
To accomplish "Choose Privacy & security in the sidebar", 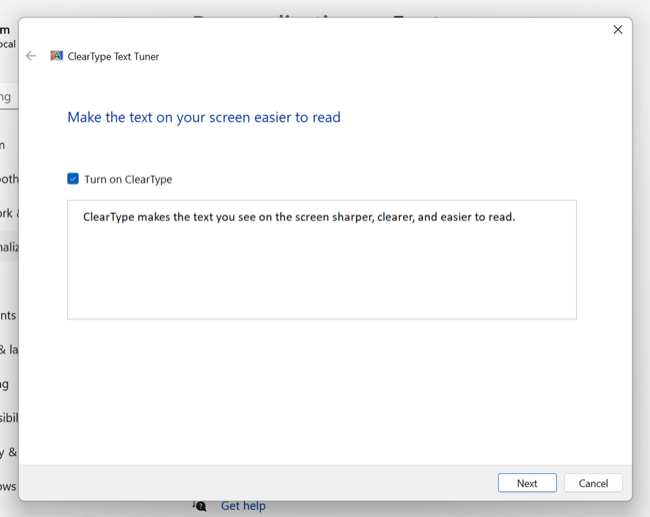I will (8, 452).
